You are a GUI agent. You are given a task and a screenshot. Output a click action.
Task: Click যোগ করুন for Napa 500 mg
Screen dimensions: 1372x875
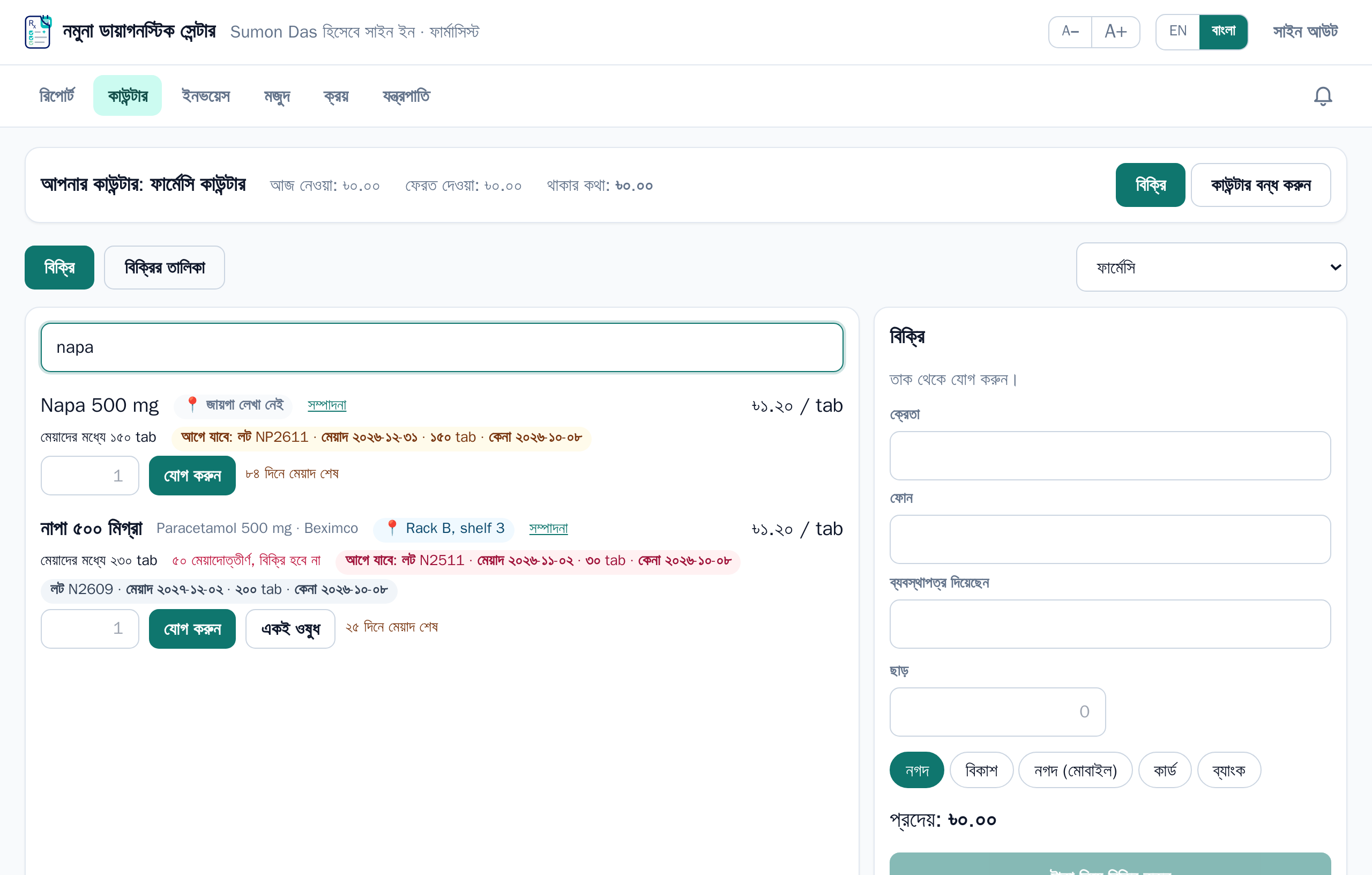[x=192, y=476]
